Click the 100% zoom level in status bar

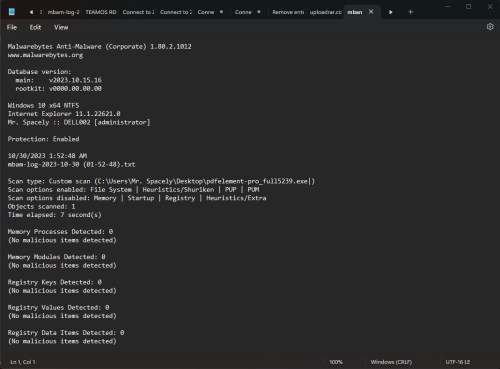point(336,362)
